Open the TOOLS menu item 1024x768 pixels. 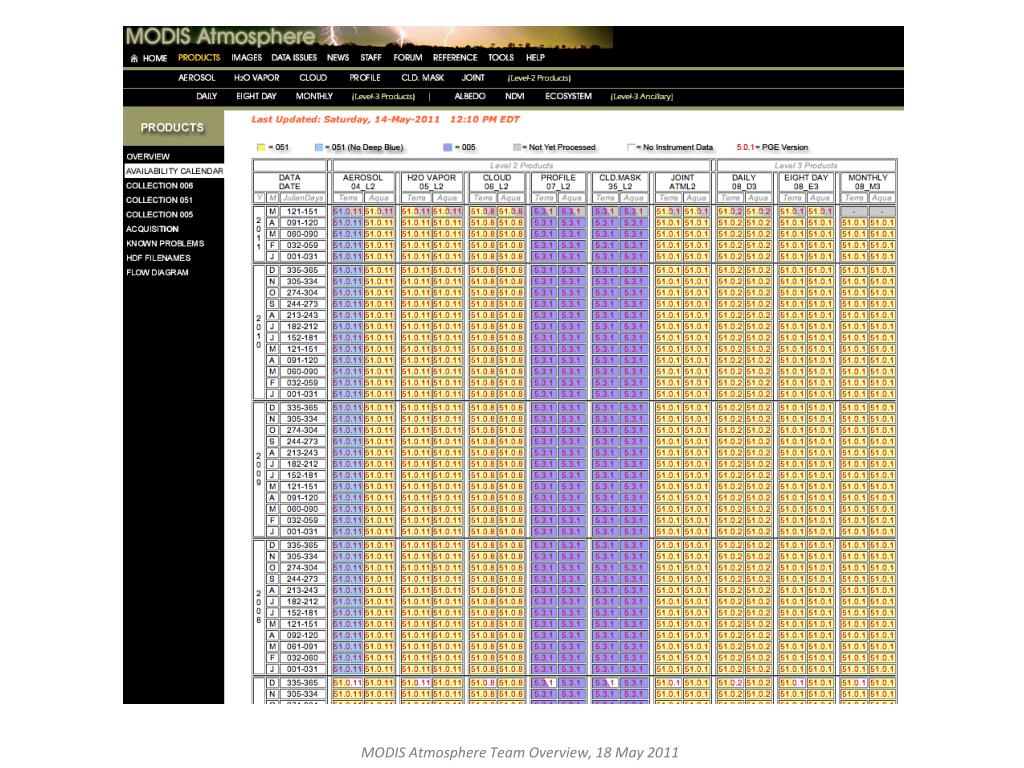click(x=501, y=57)
